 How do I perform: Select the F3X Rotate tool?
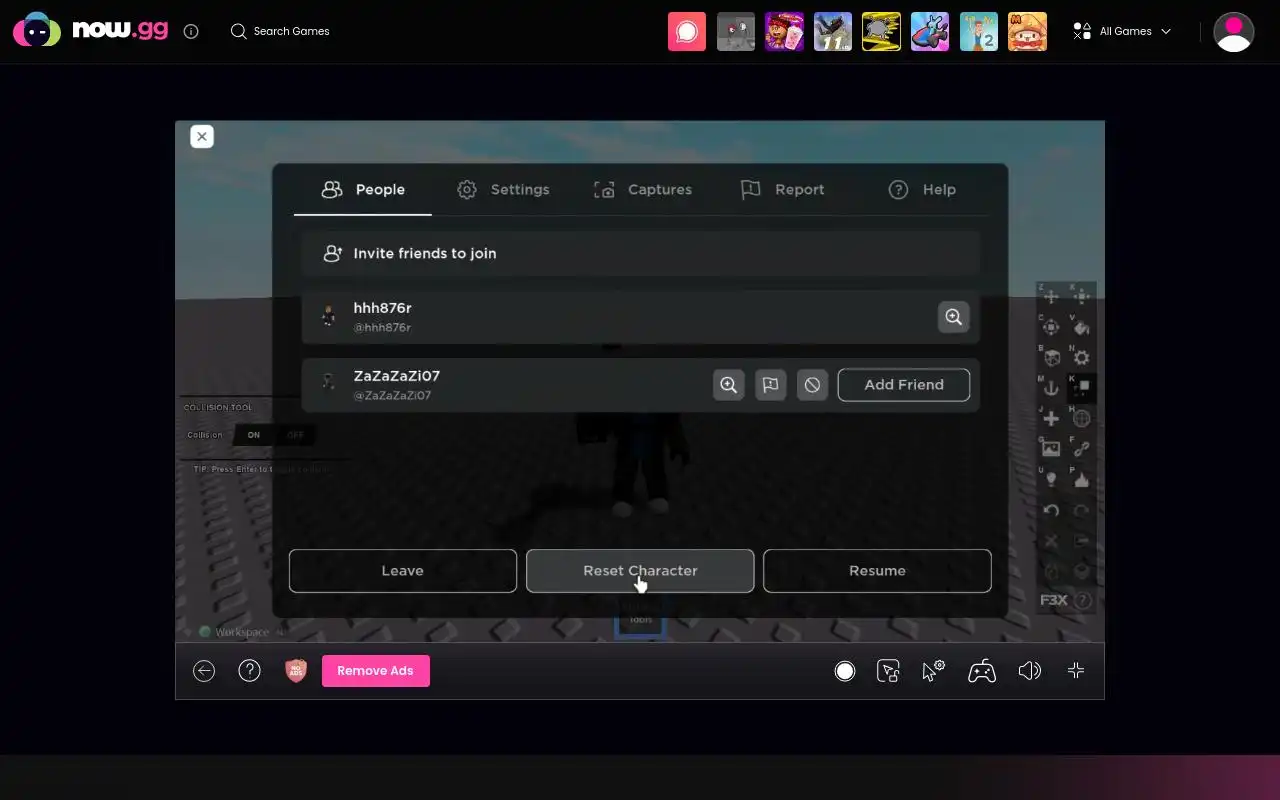coord(1051,327)
